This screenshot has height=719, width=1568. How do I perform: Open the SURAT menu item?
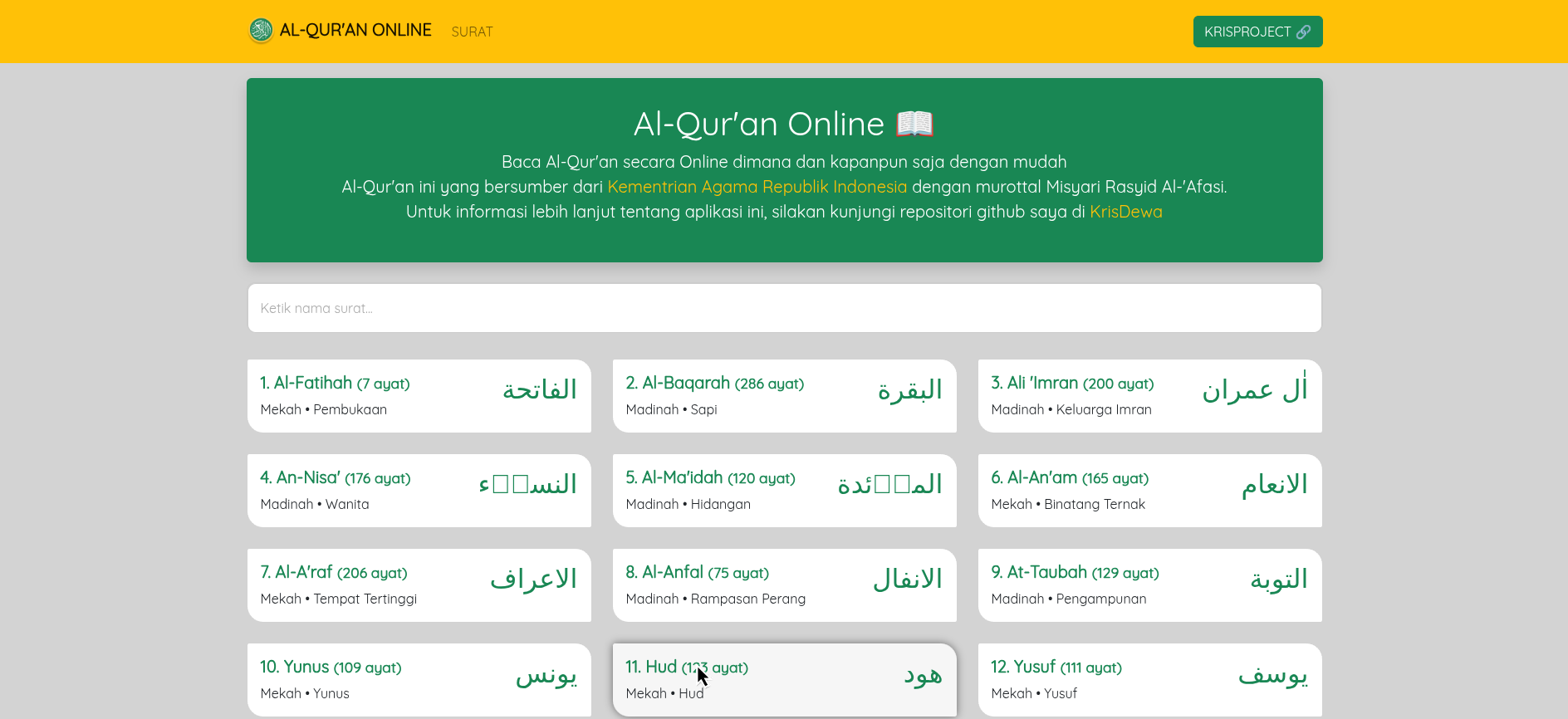pos(472,32)
